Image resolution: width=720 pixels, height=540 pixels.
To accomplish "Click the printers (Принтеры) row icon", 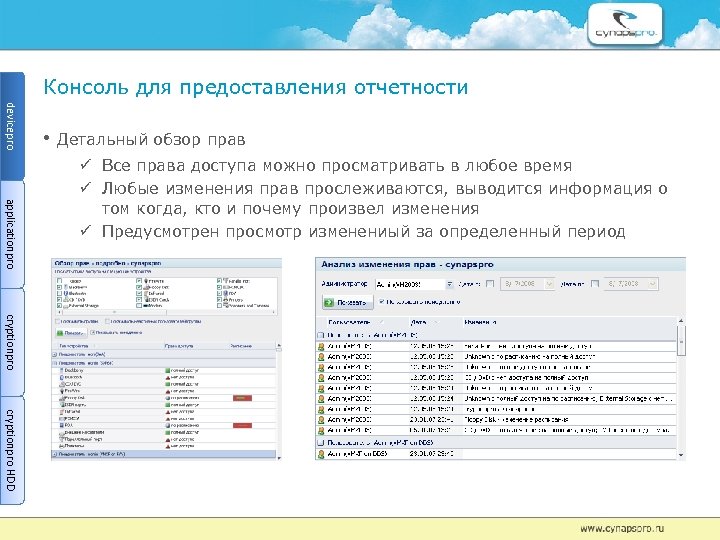I will click(62, 446).
